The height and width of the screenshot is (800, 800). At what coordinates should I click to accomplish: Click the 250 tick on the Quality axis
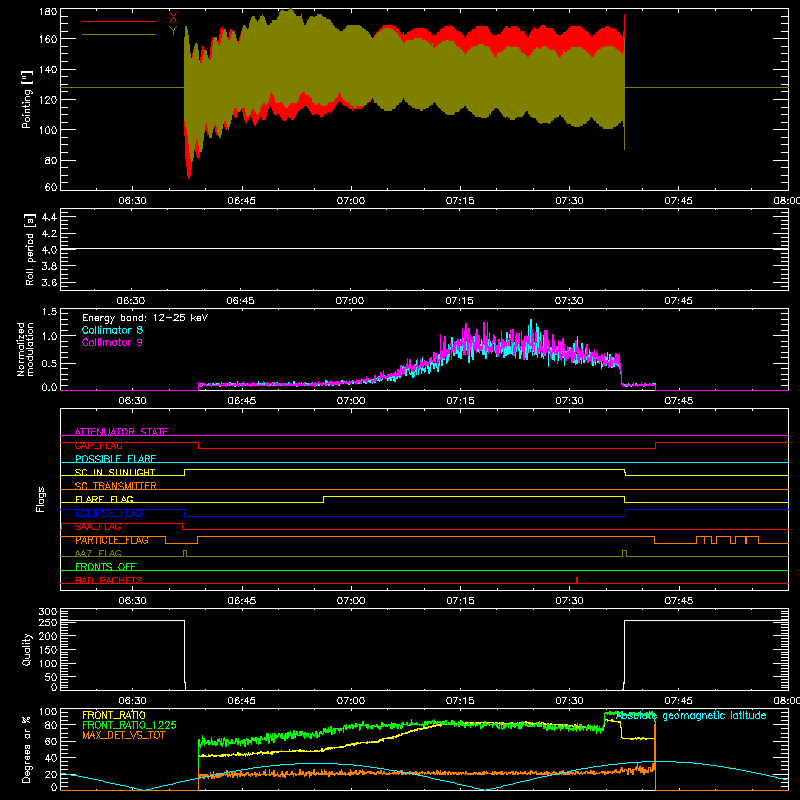(x=48, y=622)
